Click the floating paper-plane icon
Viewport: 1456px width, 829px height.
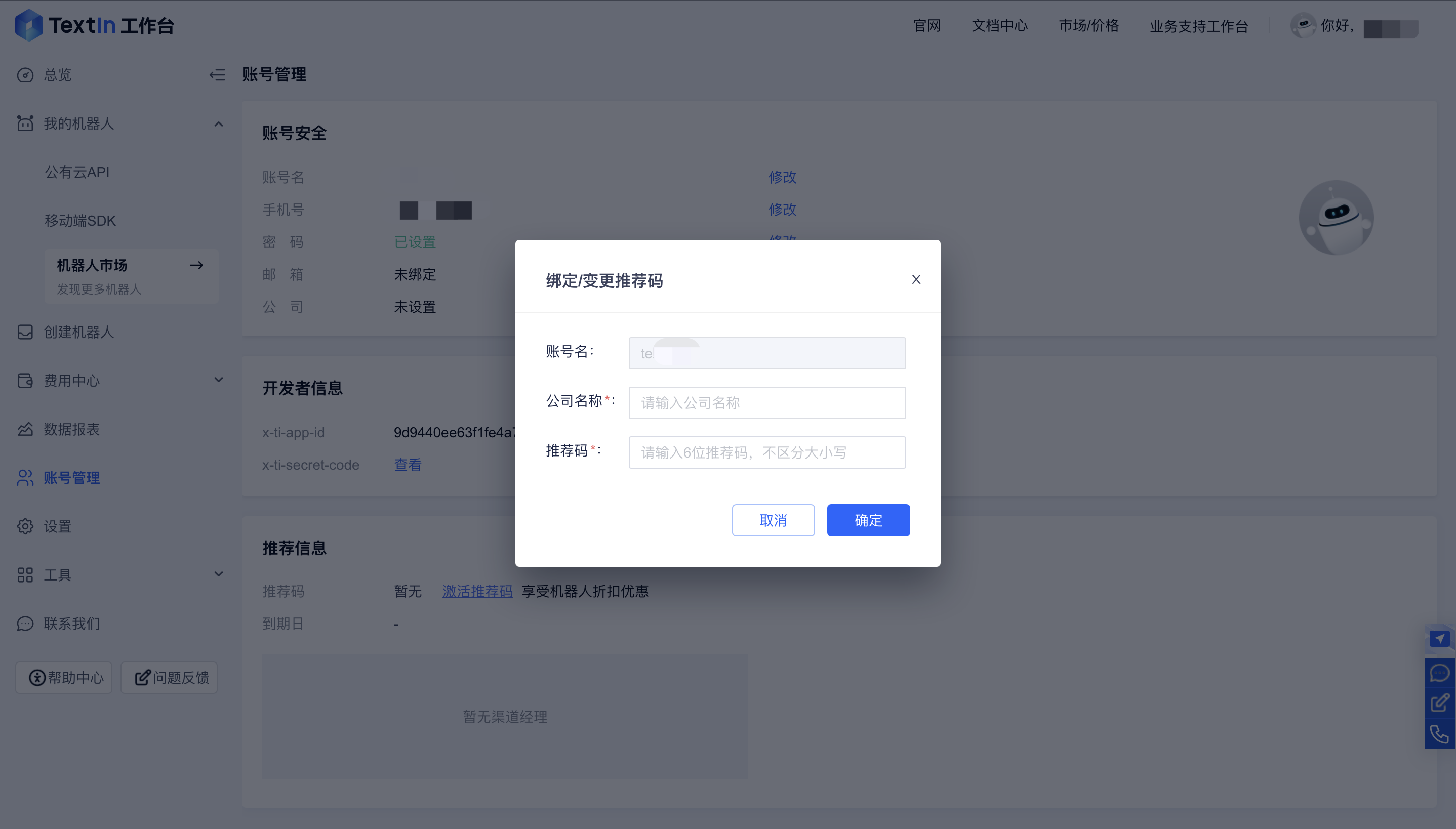coord(1439,639)
